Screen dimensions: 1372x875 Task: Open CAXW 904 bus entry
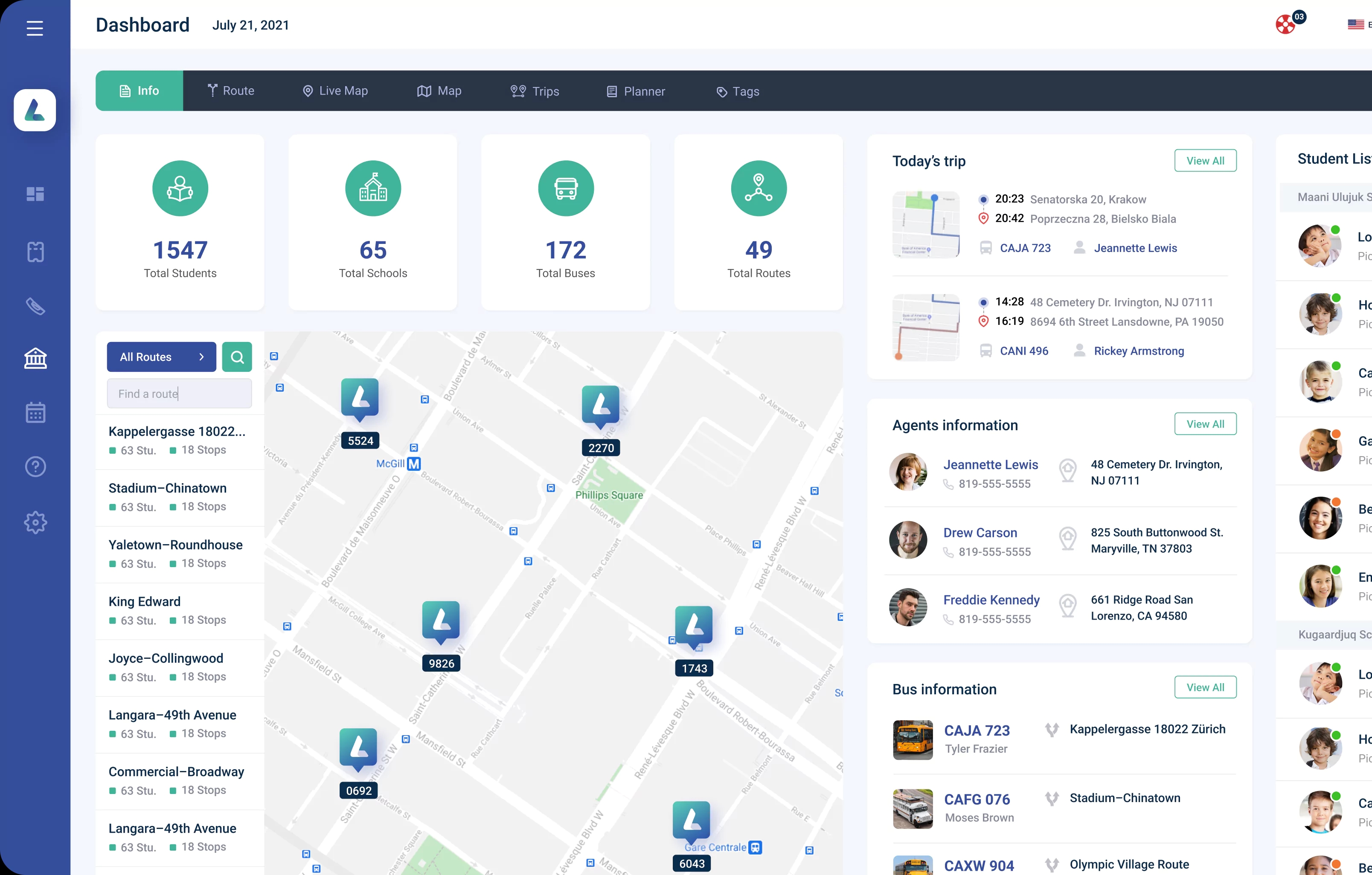point(979,865)
